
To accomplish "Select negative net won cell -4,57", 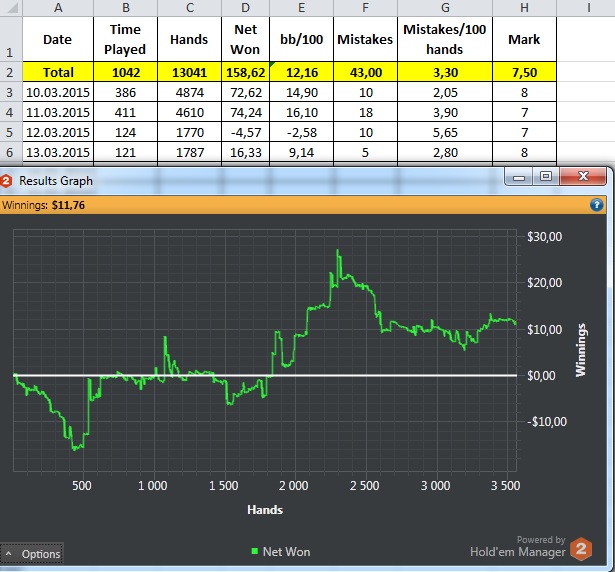I will coord(246,132).
